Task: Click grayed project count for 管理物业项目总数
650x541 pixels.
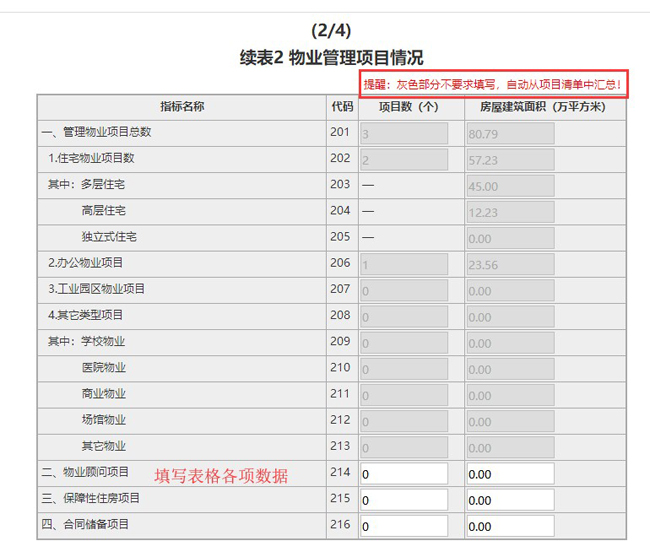Action: click(x=406, y=133)
